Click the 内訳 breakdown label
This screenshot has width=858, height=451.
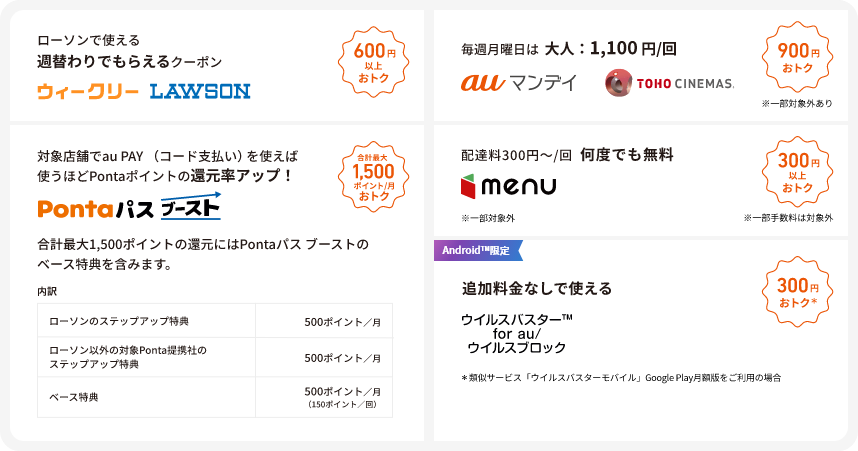click(47, 291)
